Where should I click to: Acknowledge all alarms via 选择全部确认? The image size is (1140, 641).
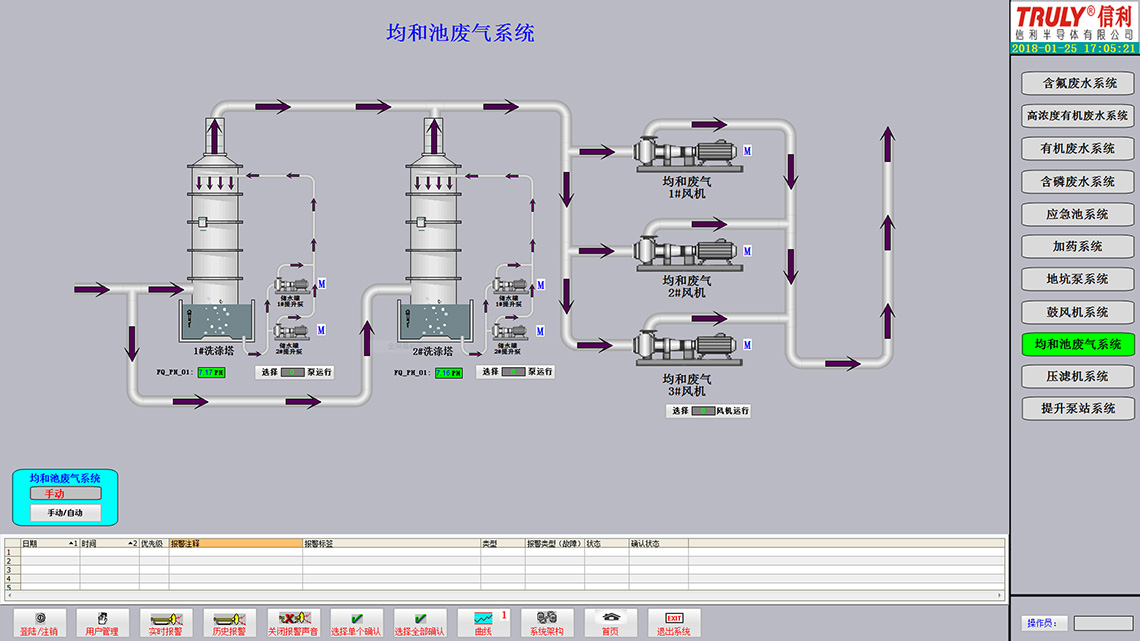(420, 623)
